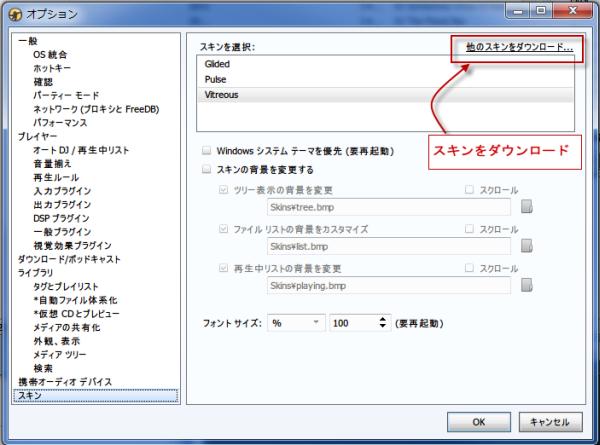The image size is (600, 445).
Task: Open the 他のスキンをダウンロード link
Action: [519, 47]
